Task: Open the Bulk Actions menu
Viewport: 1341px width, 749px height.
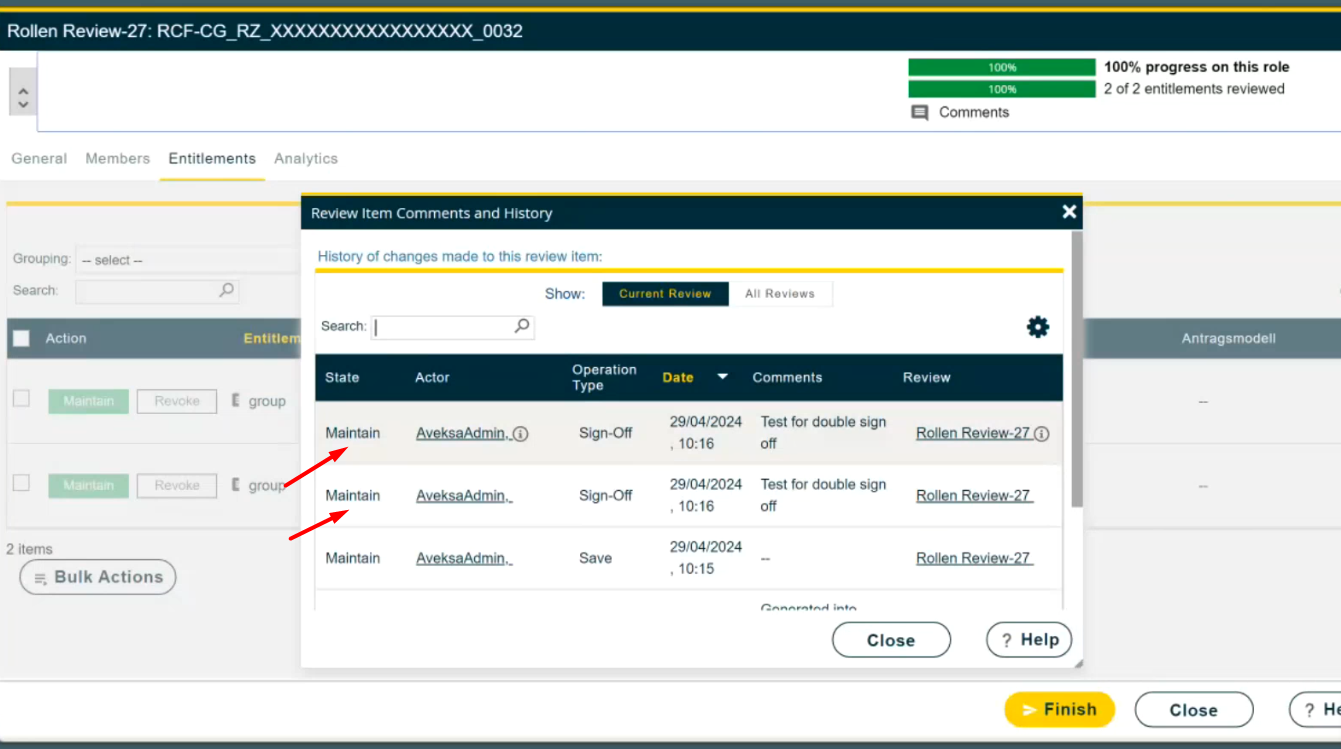Action: (98, 577)
